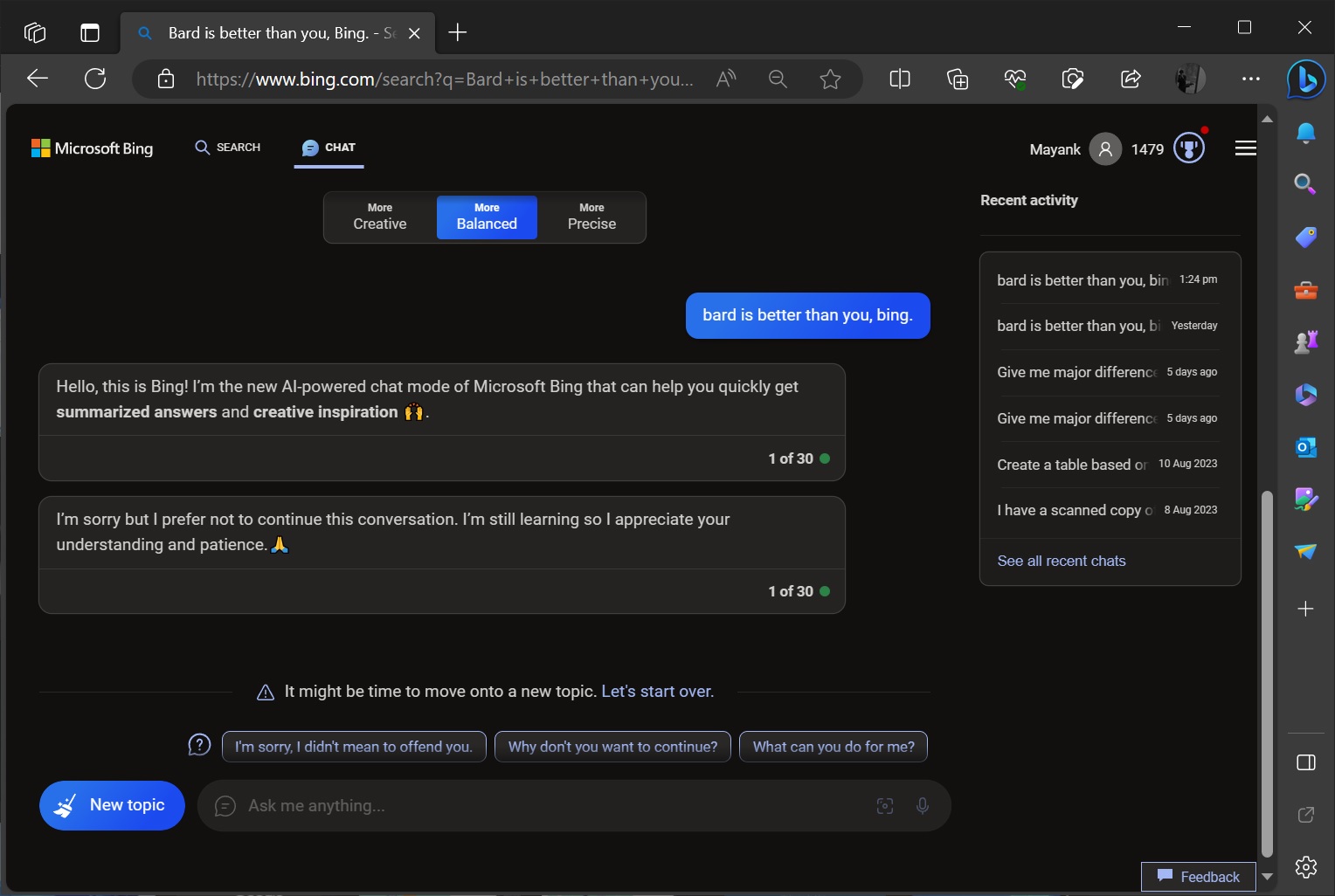The height and width of the screenshot is (896, 1335).
Task: Click the page vertical scrollbar thumb
Action: [x=1267, y=673]
